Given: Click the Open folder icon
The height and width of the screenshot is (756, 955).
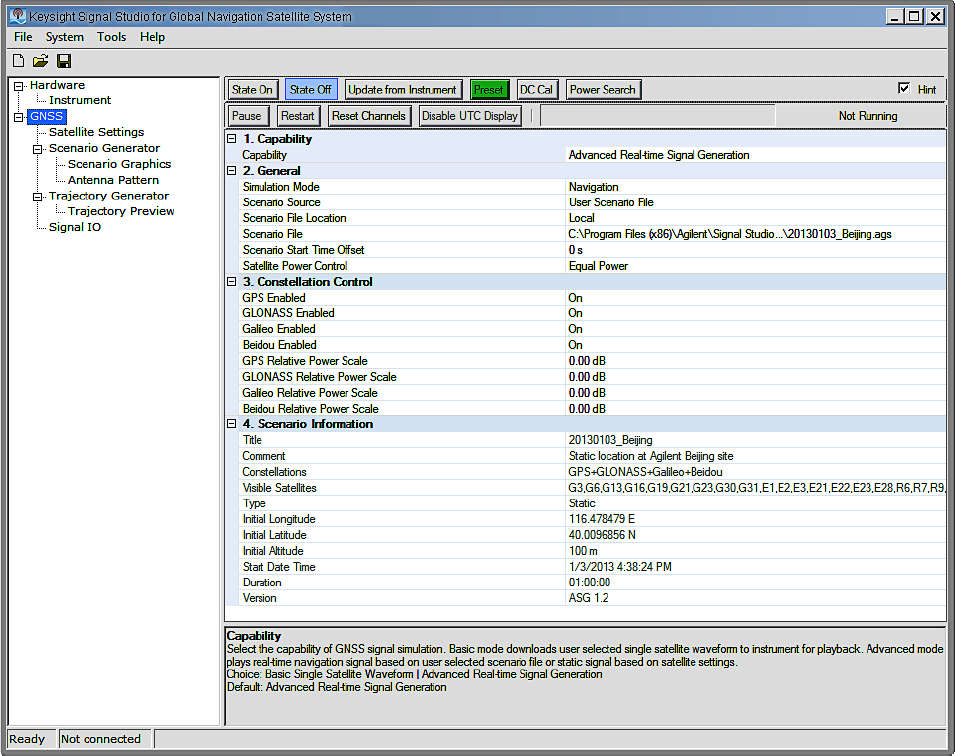Looking at the screenshot, I should point(41,62).
